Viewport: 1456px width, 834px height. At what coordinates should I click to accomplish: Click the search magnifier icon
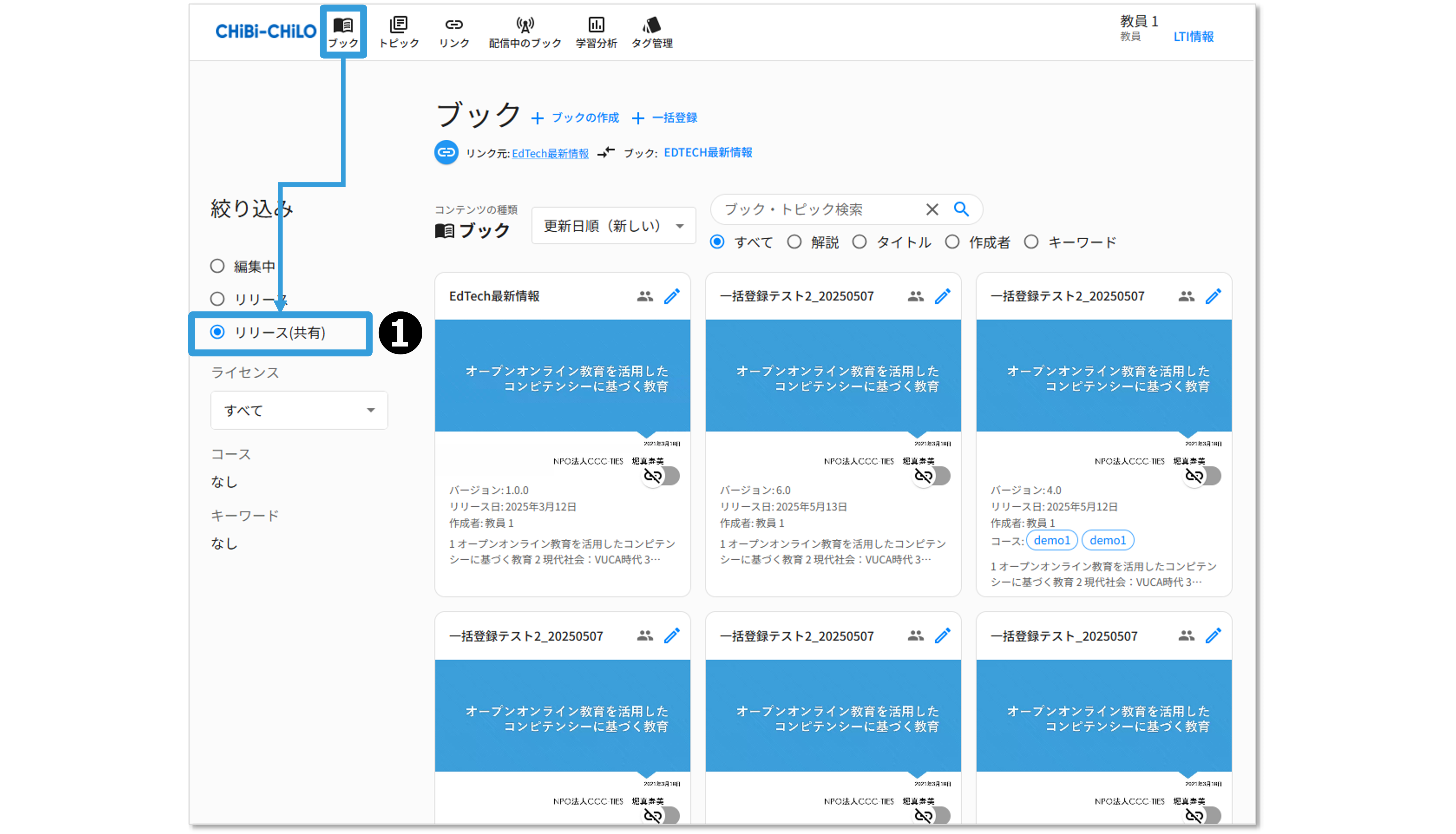[x=961, y=209]
